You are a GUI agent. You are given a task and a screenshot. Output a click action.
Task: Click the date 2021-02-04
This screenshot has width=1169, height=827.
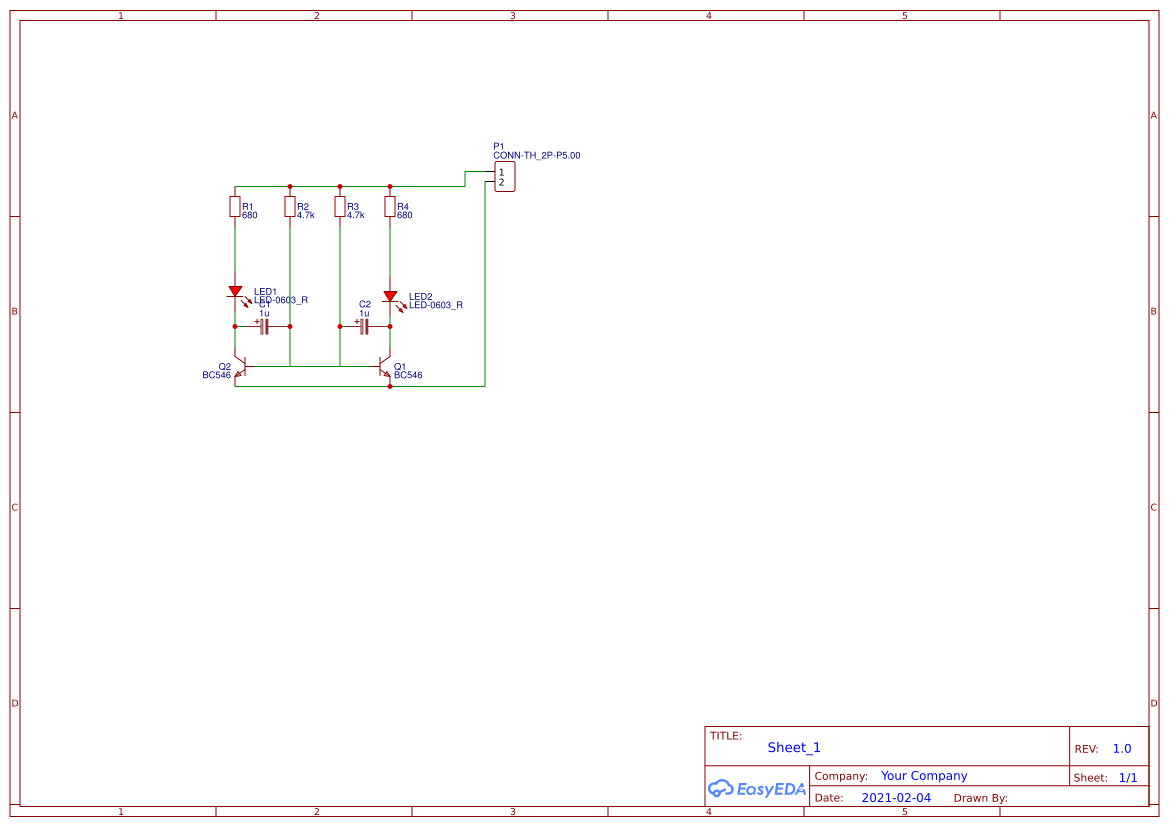pos(896,798)
